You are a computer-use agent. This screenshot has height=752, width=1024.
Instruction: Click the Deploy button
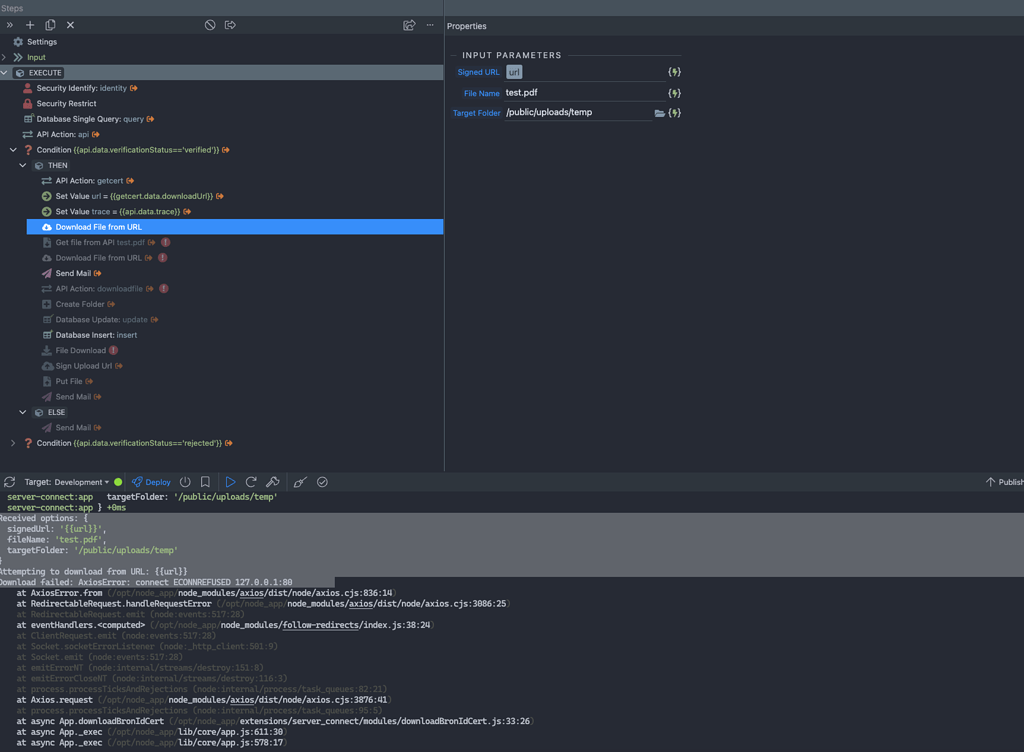pos(150,482)
